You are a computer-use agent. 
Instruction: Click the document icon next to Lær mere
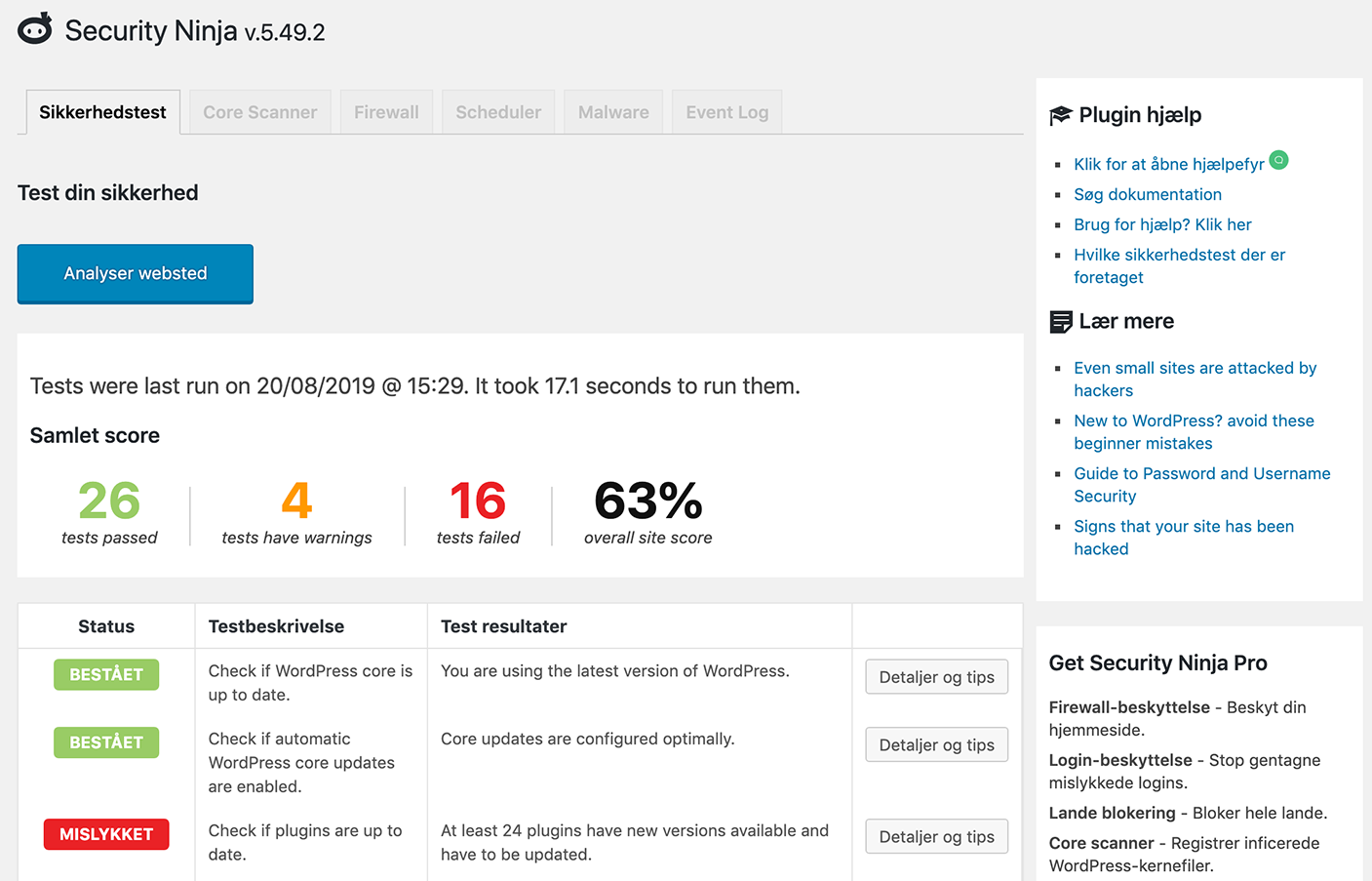[x=1060, y=320]
